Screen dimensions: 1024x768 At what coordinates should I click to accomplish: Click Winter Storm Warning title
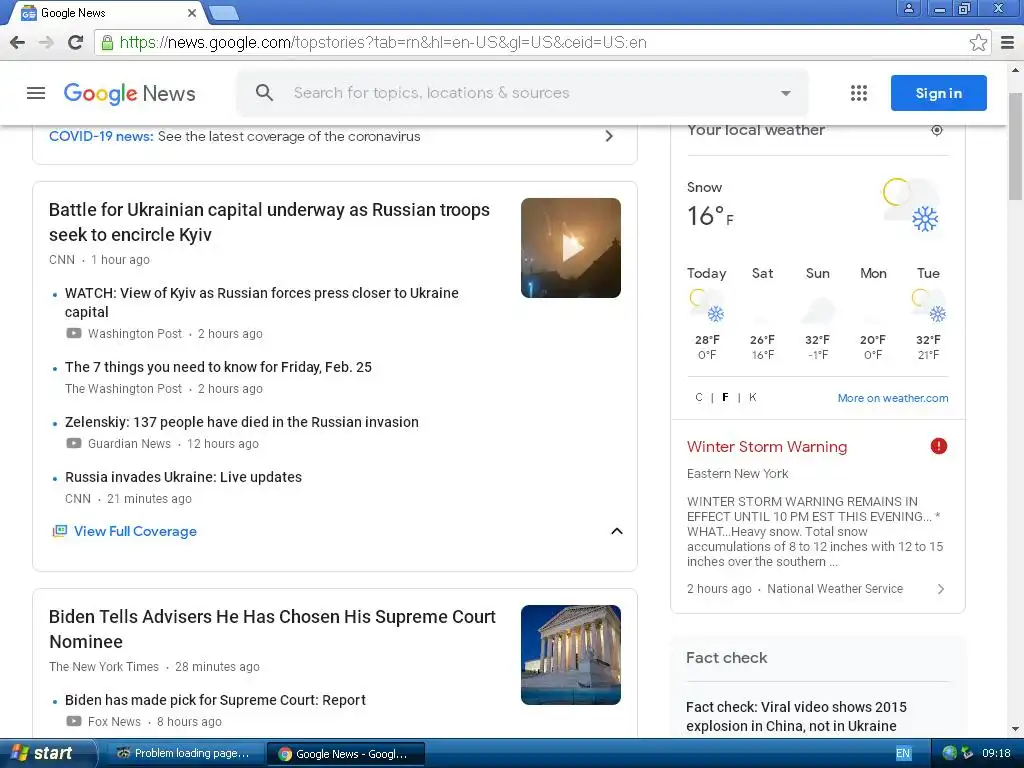(x=767, y=447)
